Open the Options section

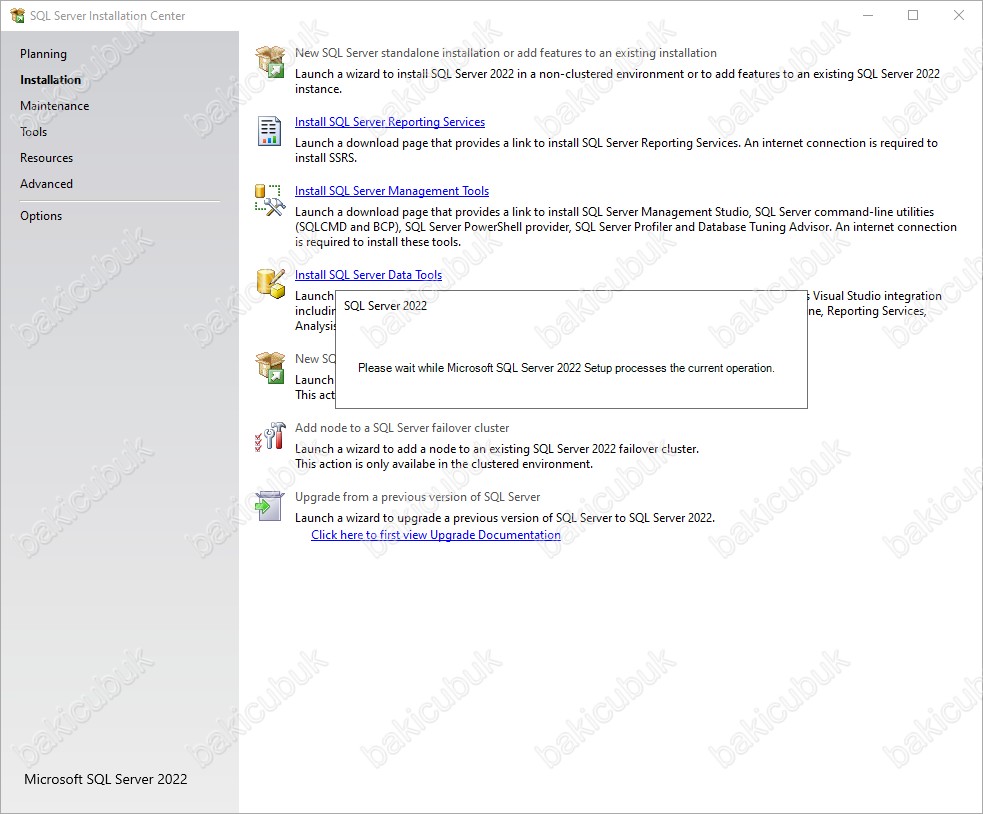tap(41, 216)
